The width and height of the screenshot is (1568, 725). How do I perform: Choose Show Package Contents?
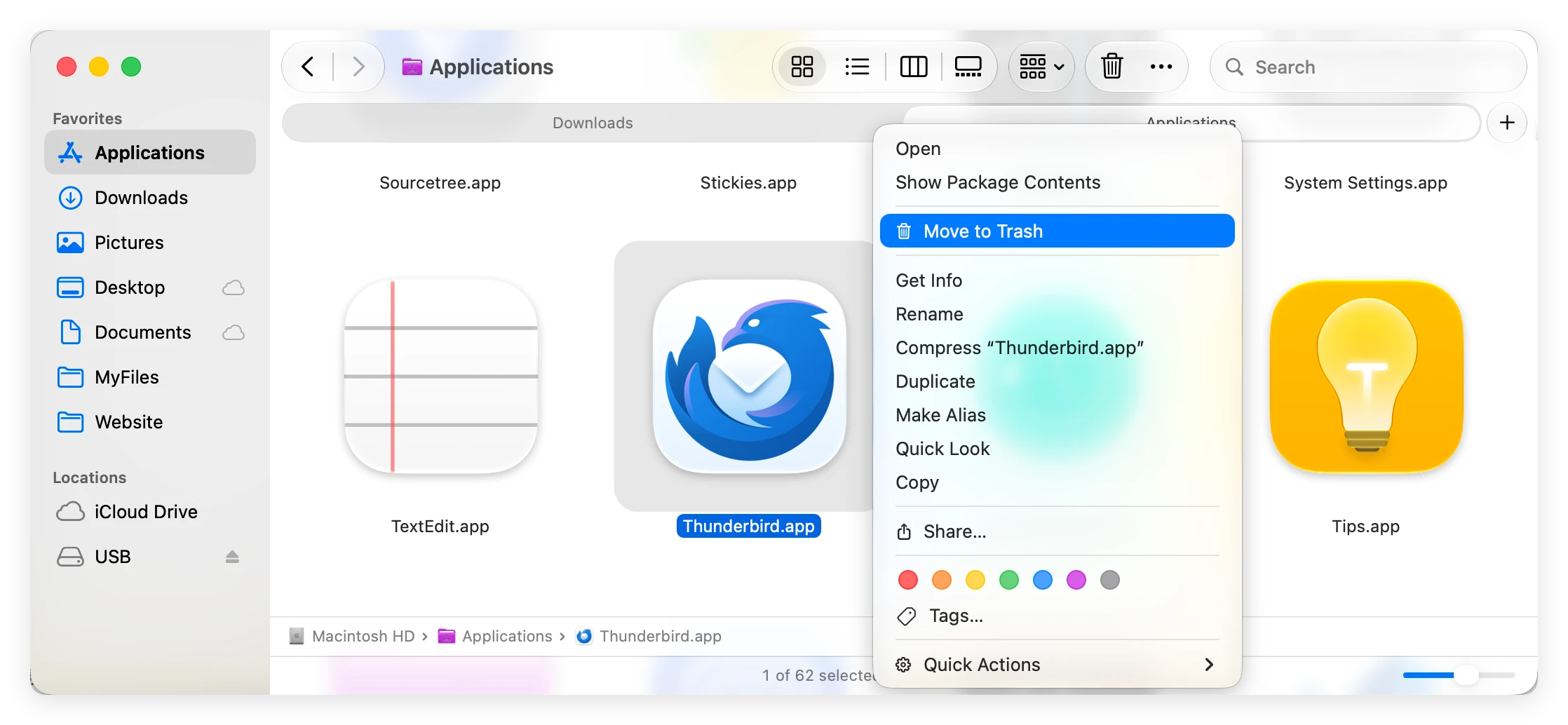coord(1057,182)
